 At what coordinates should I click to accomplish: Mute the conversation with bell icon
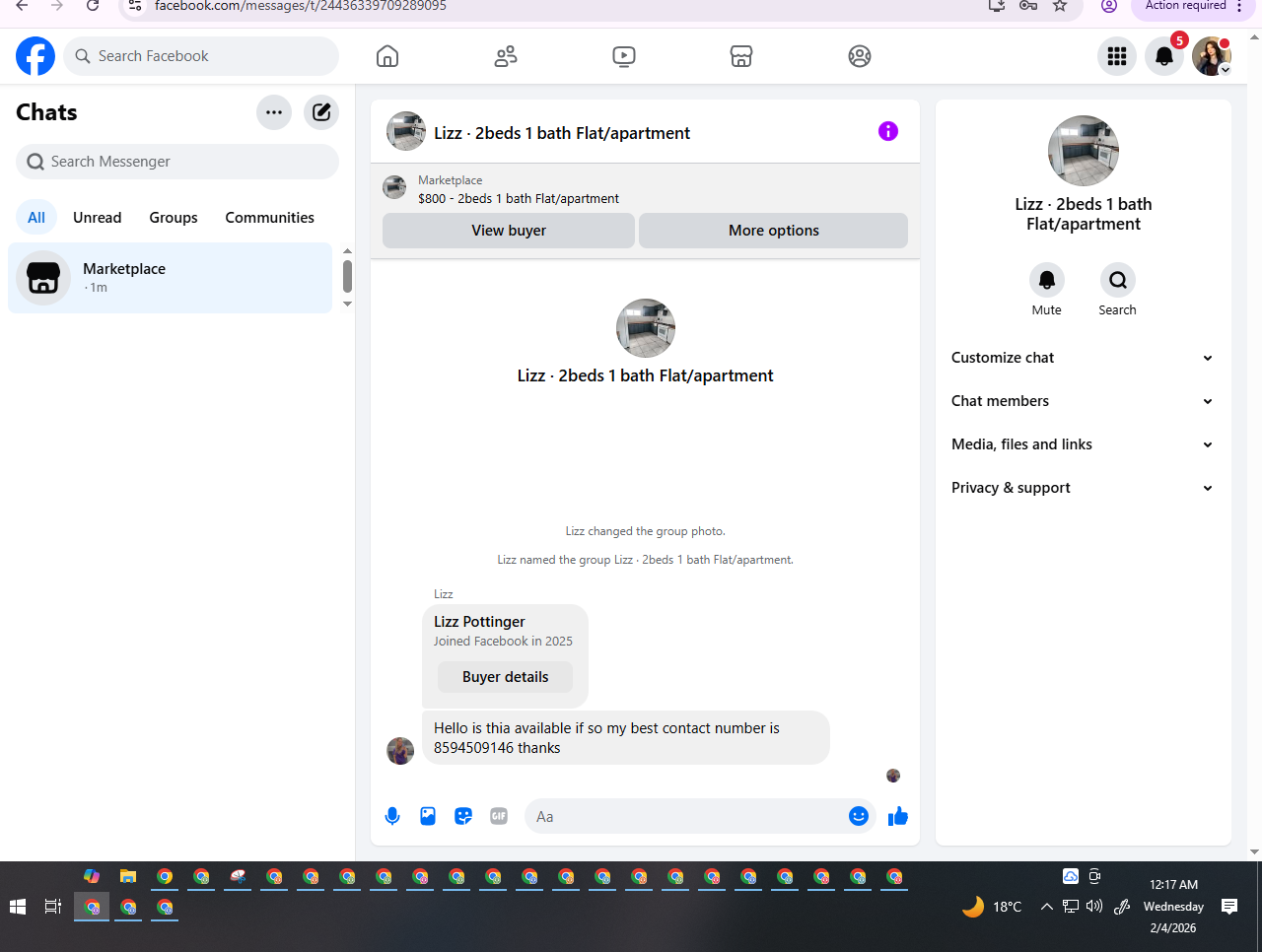coord(1047,281)
